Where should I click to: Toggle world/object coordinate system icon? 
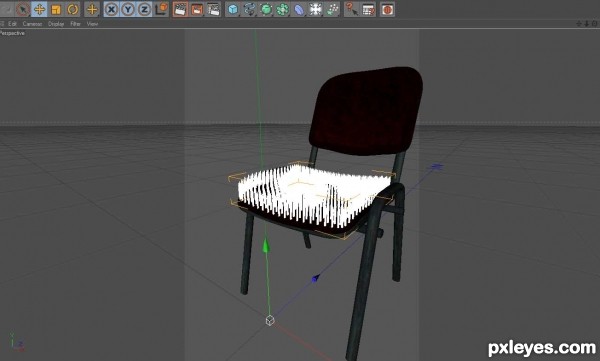161,9
